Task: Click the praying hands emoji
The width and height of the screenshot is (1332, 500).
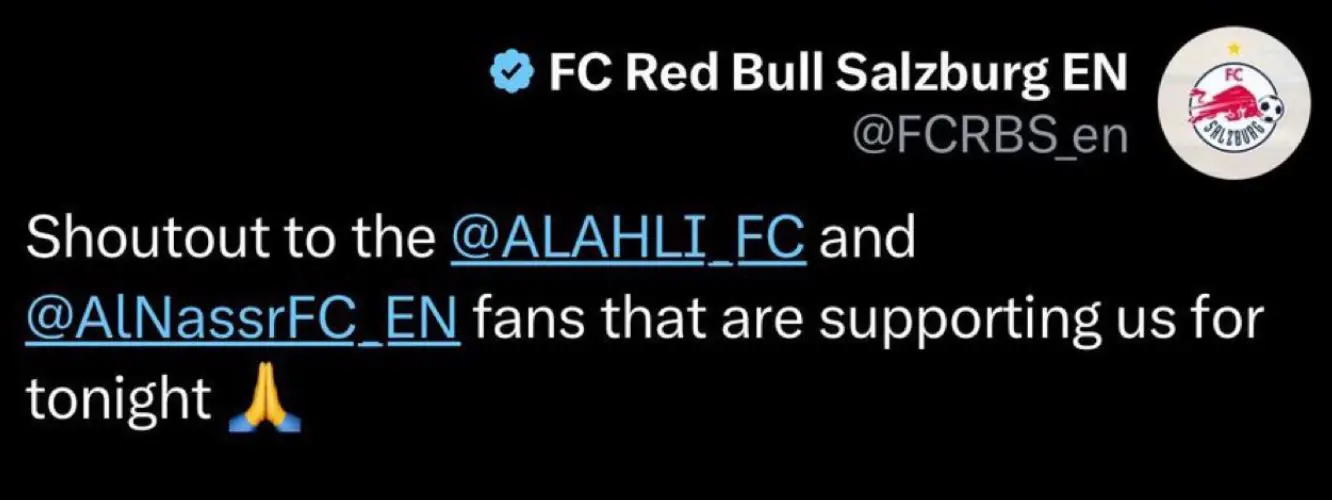Action: coord(265,402)
